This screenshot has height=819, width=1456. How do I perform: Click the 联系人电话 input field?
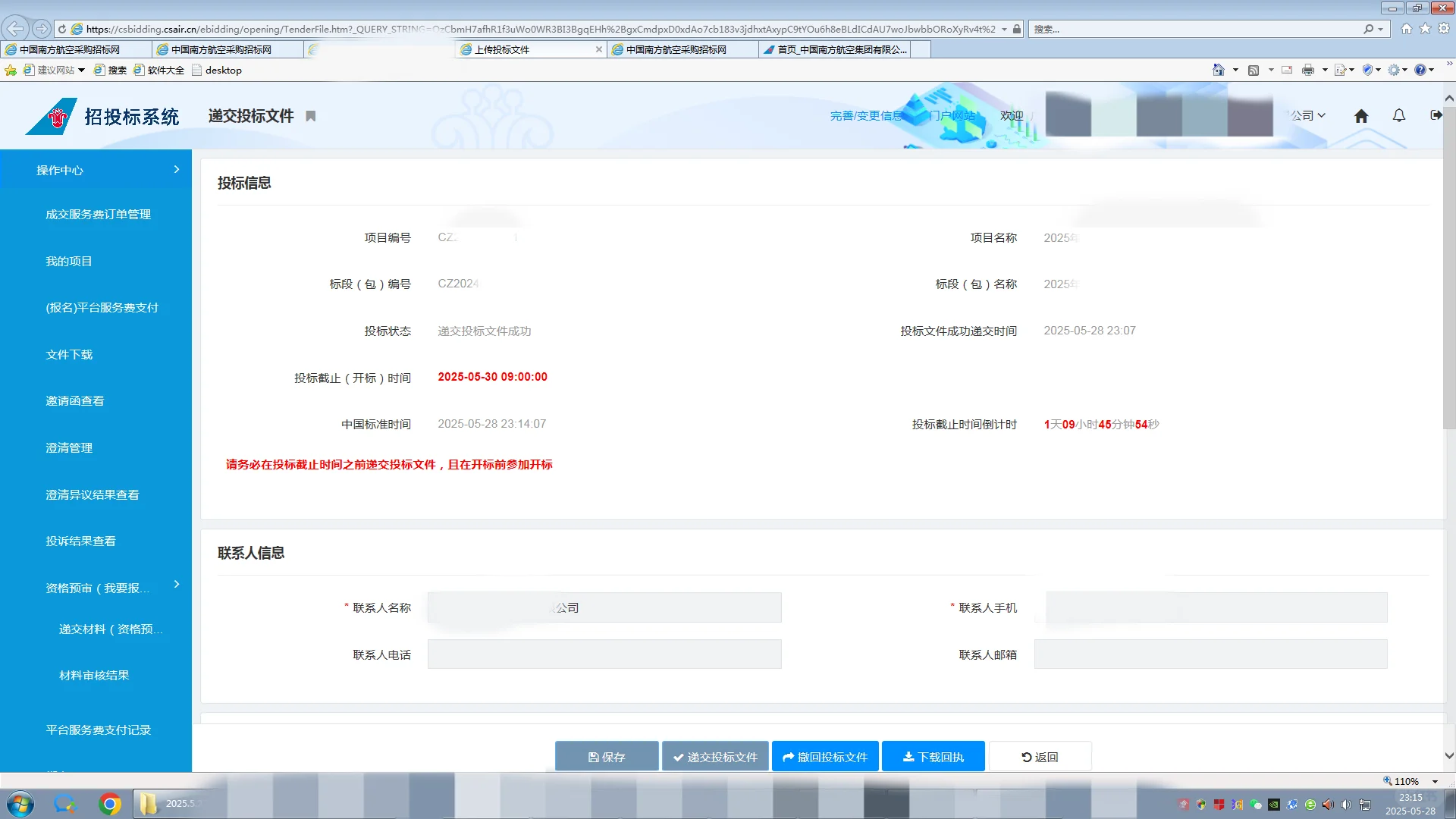pos(604,654)
